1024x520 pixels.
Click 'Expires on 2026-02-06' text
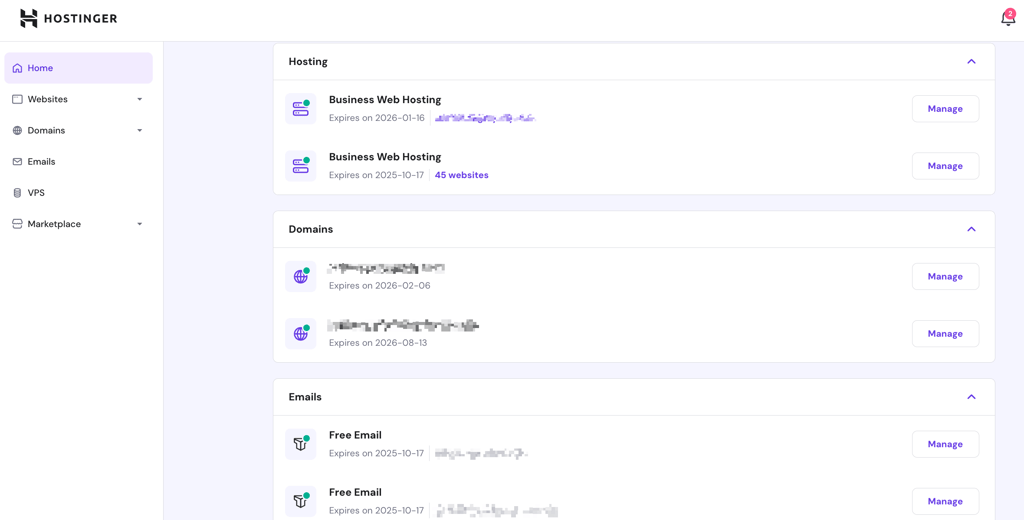[379, 285]
